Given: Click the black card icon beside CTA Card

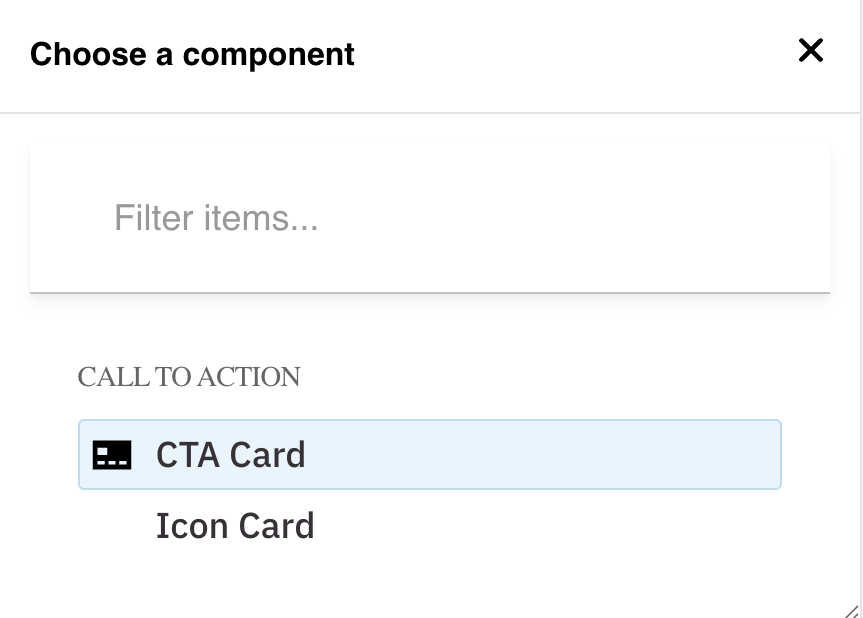Looking at the screenshot, I should click(x=112, y=456).
